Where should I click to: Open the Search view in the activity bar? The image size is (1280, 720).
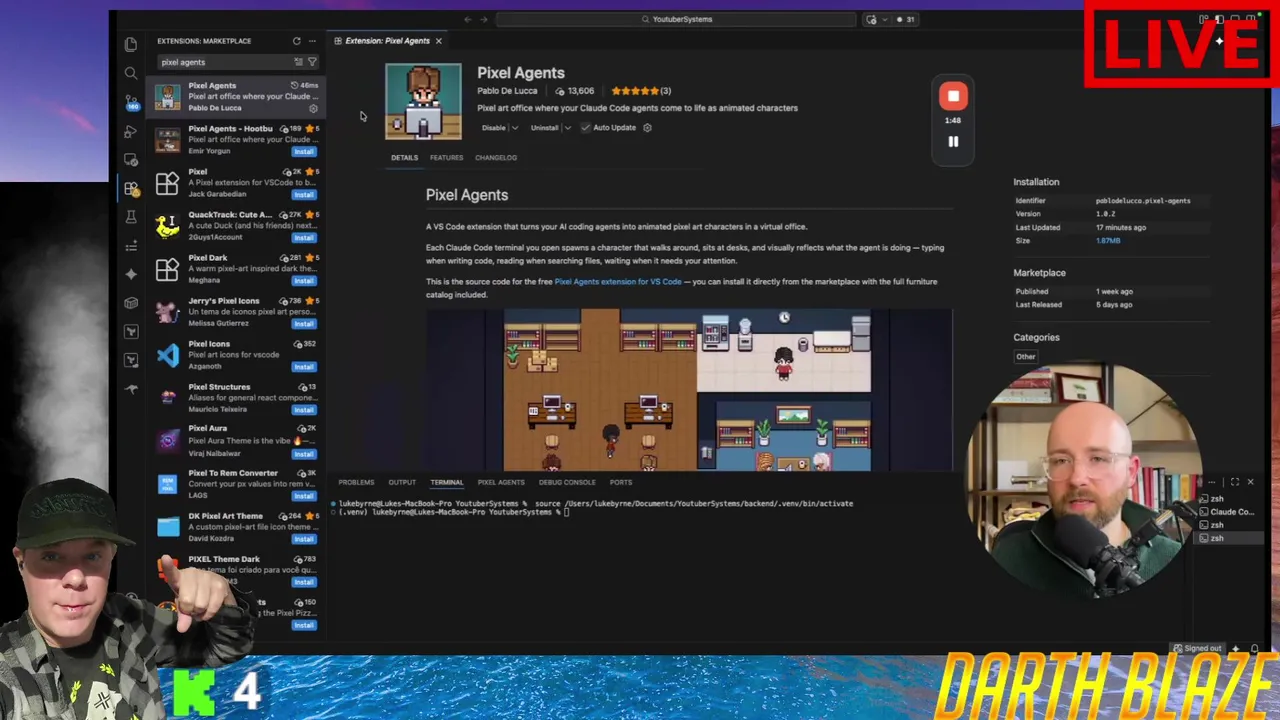tap(131, 73)
